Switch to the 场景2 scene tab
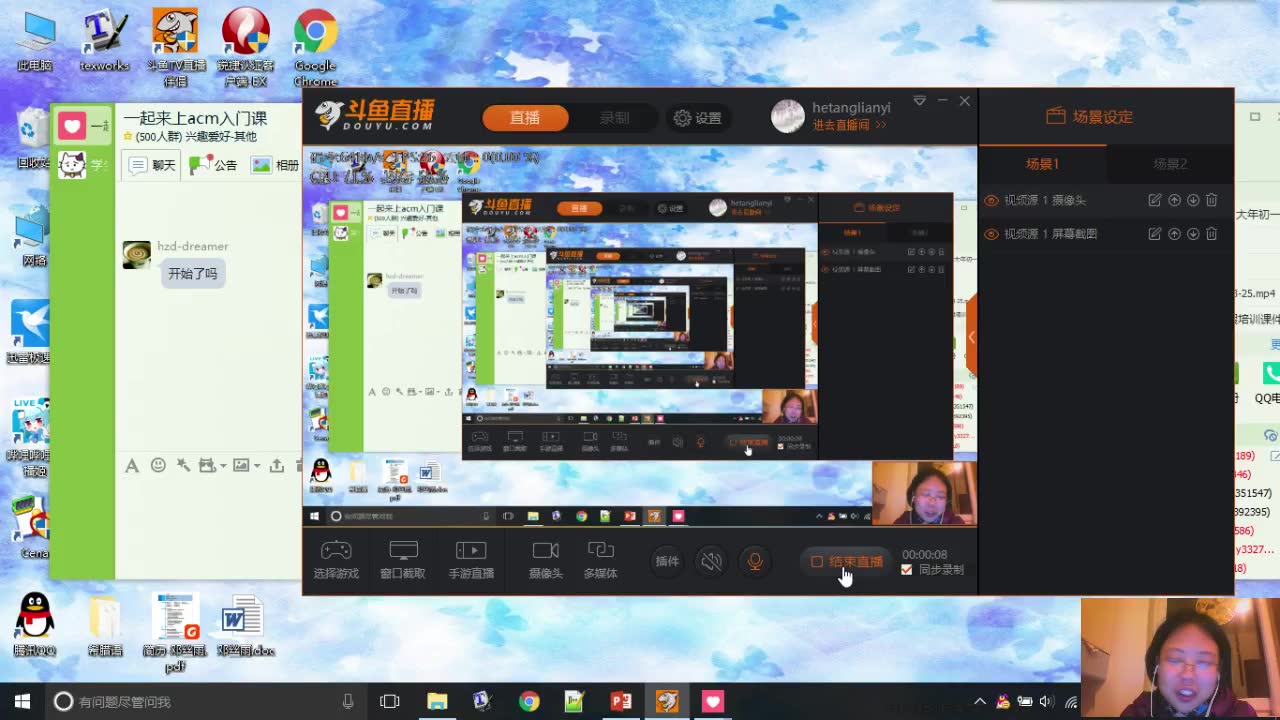Screen dimensions: 1280x720 click(1170, 164)
